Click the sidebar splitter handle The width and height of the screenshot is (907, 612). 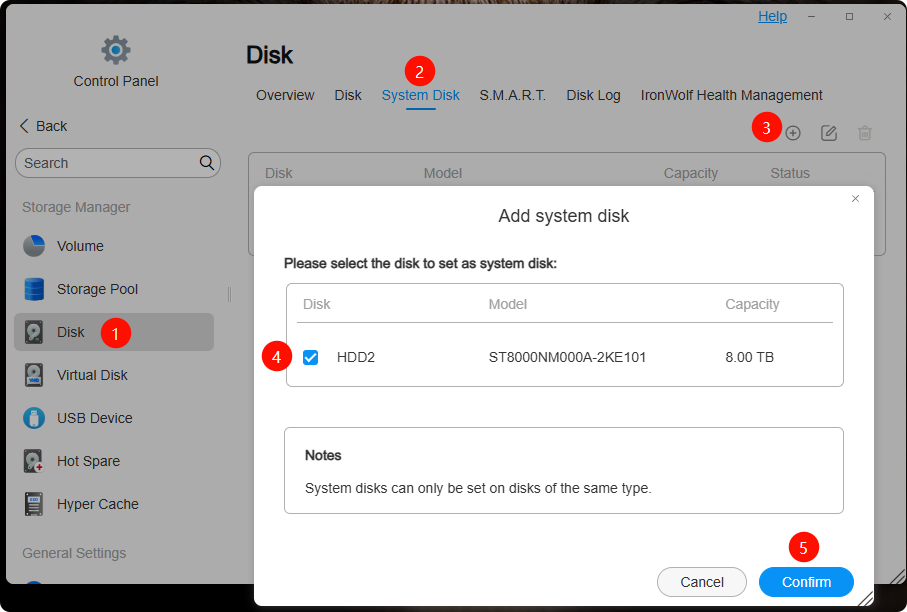(230, 294)
